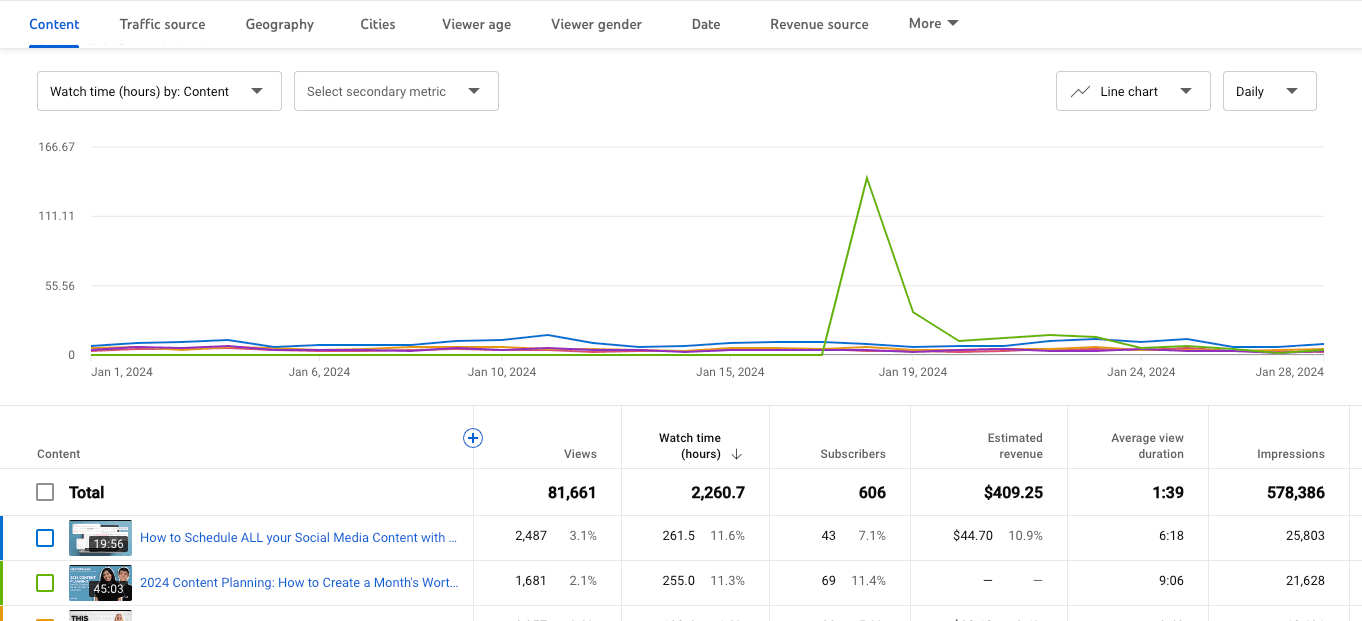Image resolution: width=1362 pixels, height=621 pixels.
Task: Check the Total row checkbox
Action: [45, 492]
